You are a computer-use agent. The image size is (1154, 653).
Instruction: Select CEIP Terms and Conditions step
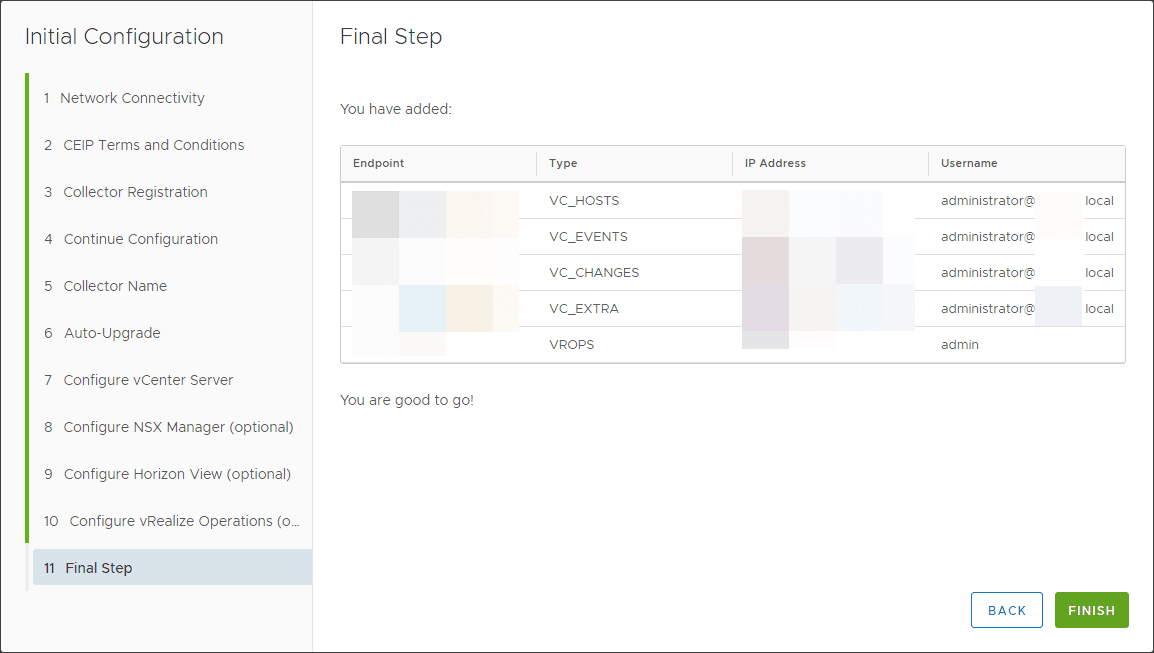click(153, 145)
